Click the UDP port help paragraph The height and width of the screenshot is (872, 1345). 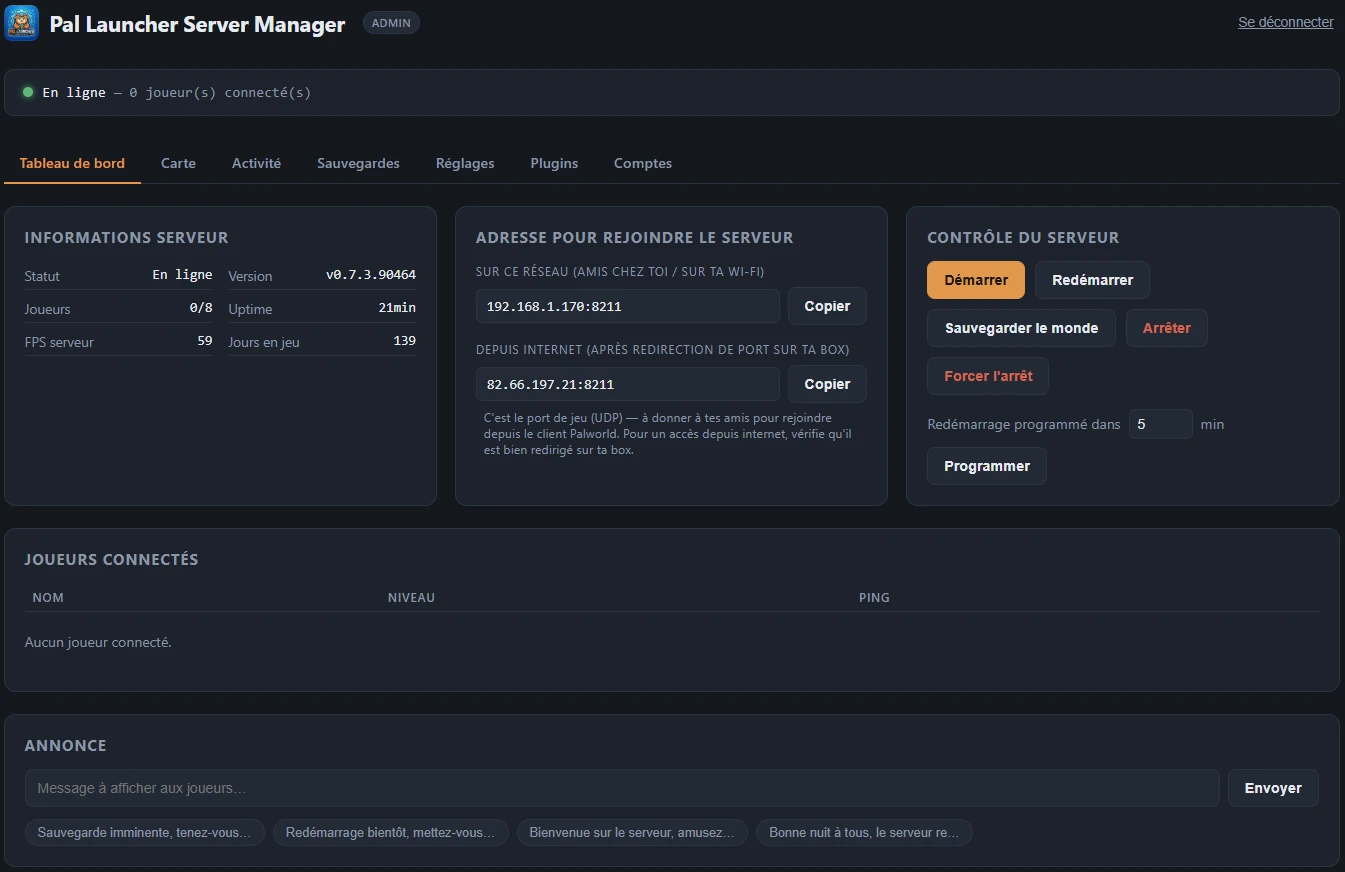668,434
